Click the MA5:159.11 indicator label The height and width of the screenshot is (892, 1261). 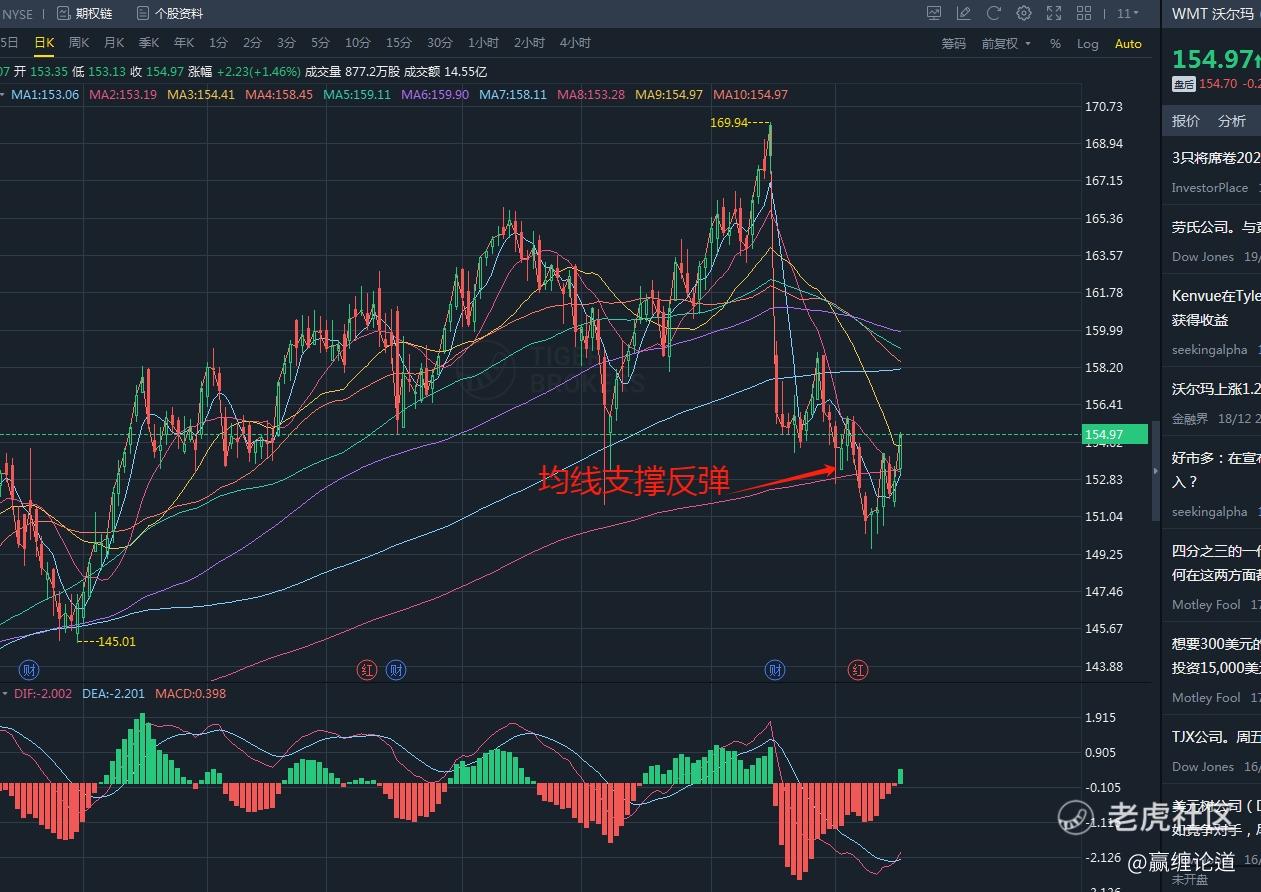coord(357,95)
